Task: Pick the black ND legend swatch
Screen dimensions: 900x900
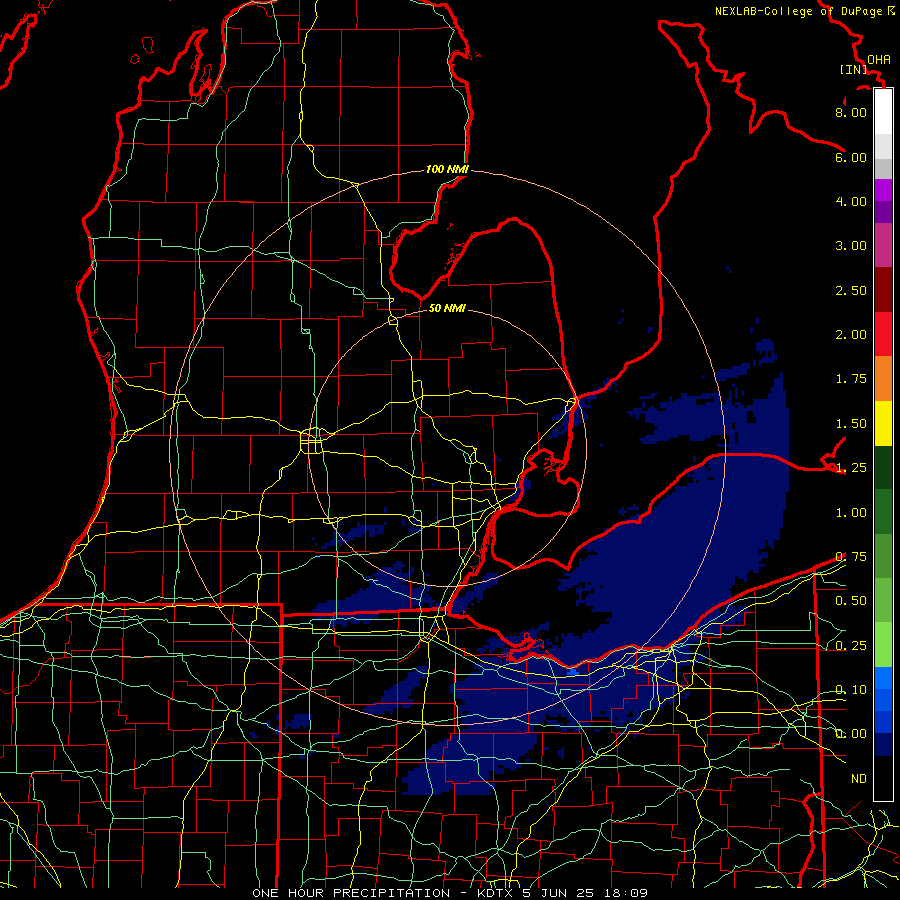Action: [x=883, y=778]
